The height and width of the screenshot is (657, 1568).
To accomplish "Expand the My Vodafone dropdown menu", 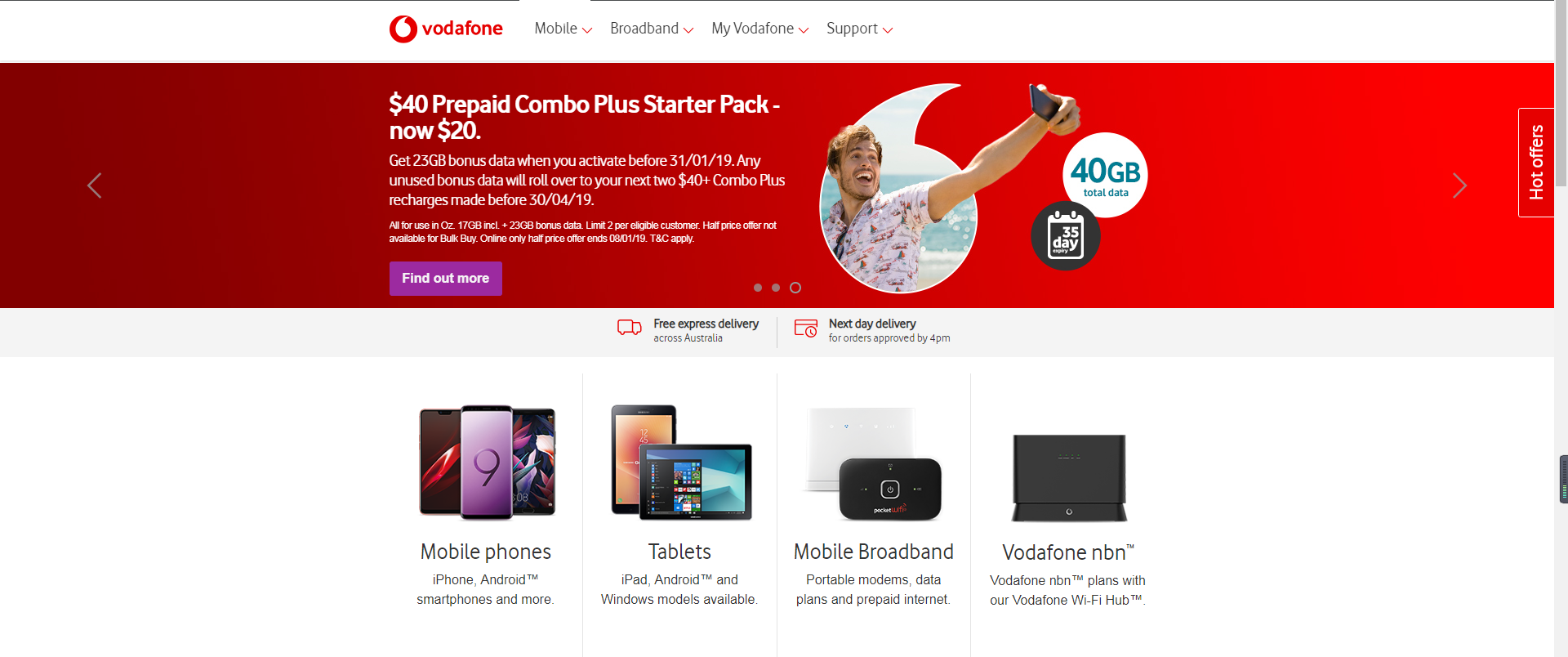I will click(x=760, y=29).
